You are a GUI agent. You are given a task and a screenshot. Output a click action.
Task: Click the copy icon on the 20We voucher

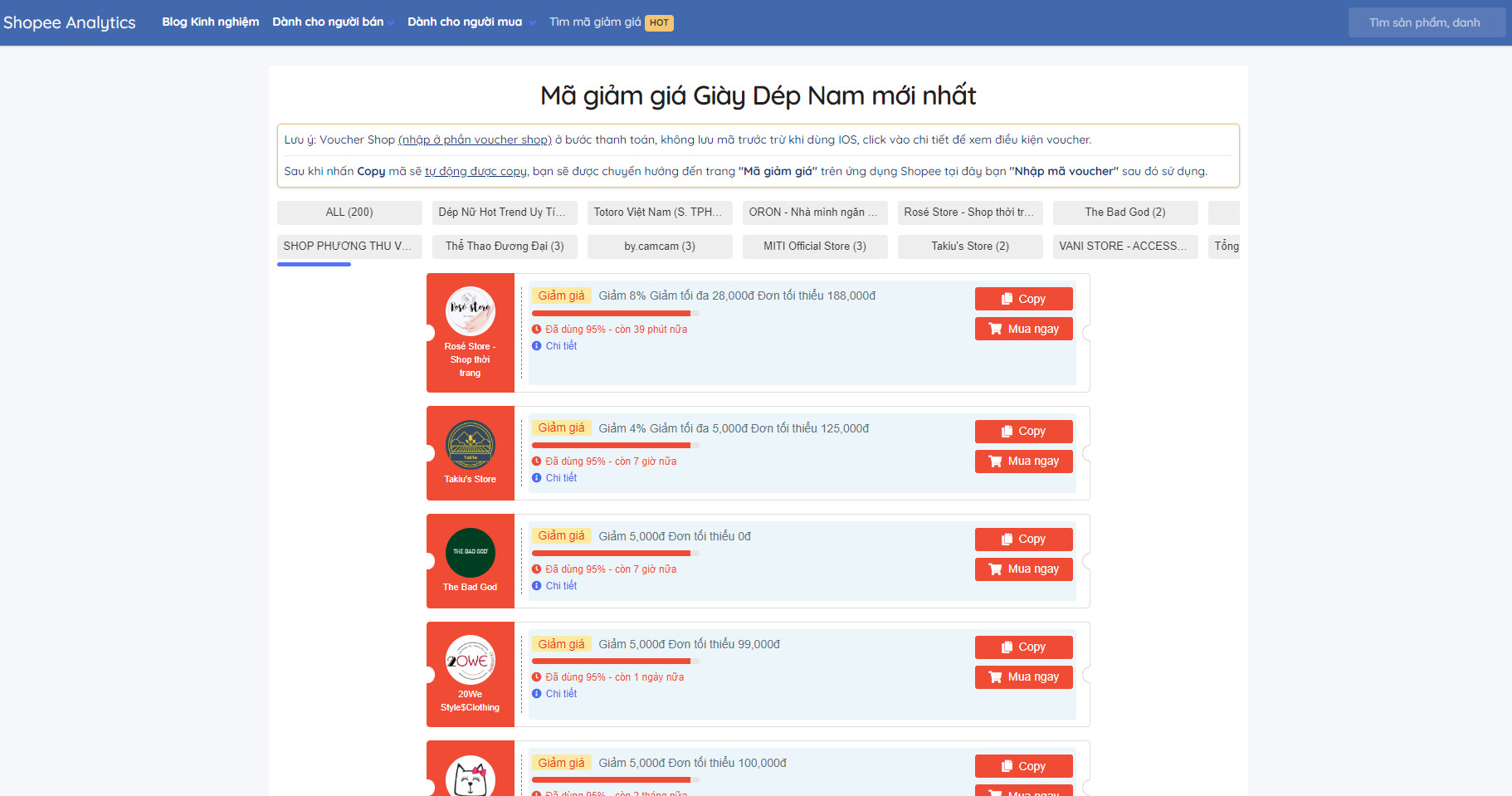[x=1007, y=647]
